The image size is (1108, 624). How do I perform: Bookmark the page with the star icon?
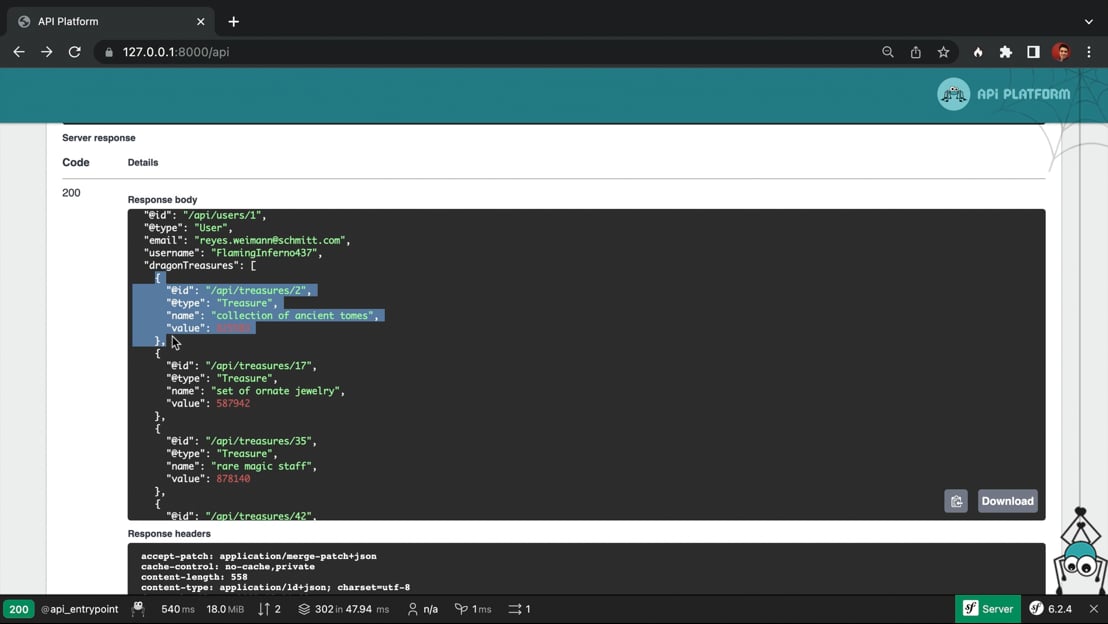tap(943, 52)
